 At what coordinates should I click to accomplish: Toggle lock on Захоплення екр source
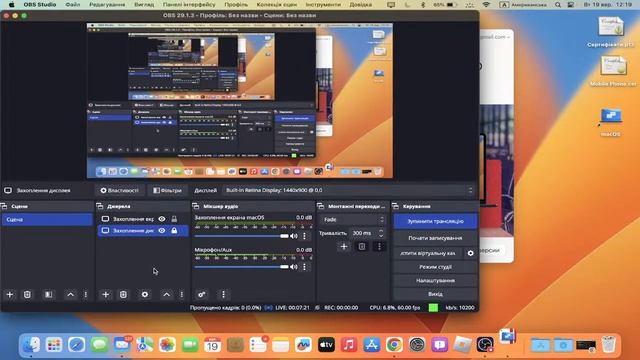click(x=174, y=219)
